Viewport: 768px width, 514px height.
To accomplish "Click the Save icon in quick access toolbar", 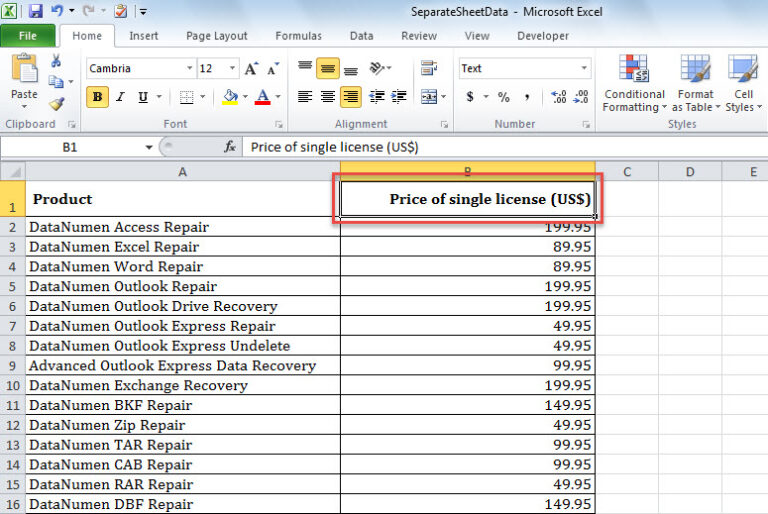I will click(x=36, y=11).
